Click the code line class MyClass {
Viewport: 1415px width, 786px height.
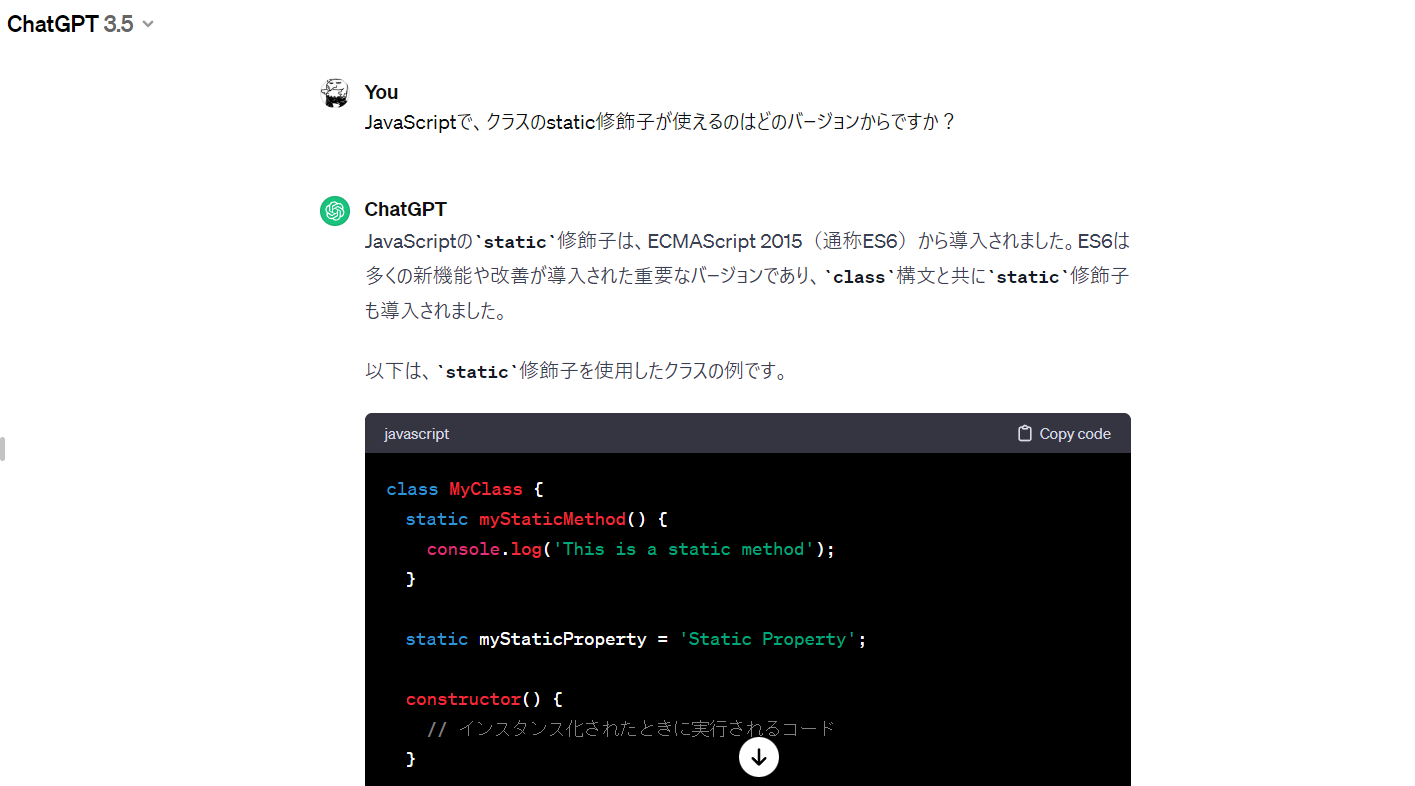click(x=464, y=489)
